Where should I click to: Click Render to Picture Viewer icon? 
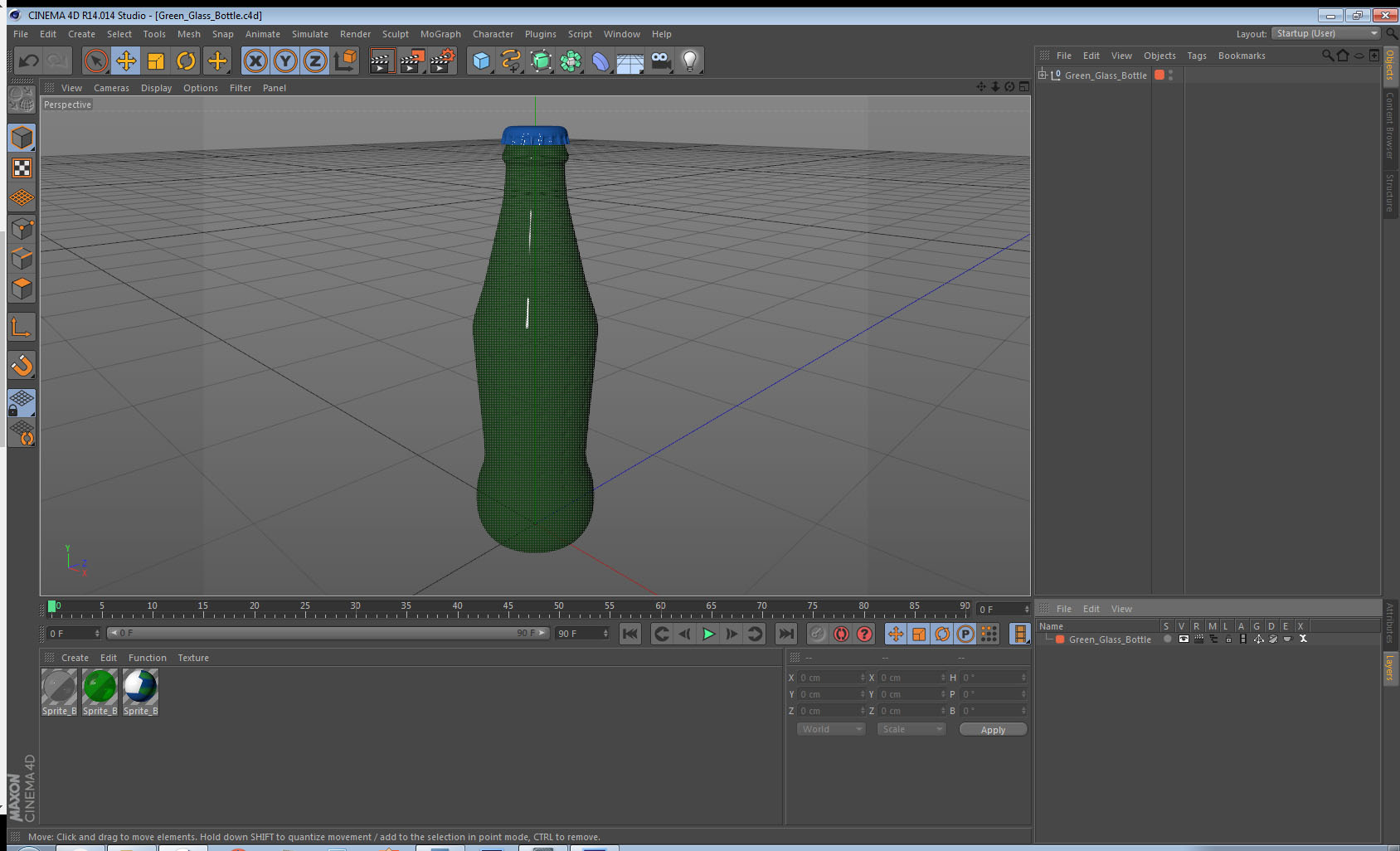412,61
